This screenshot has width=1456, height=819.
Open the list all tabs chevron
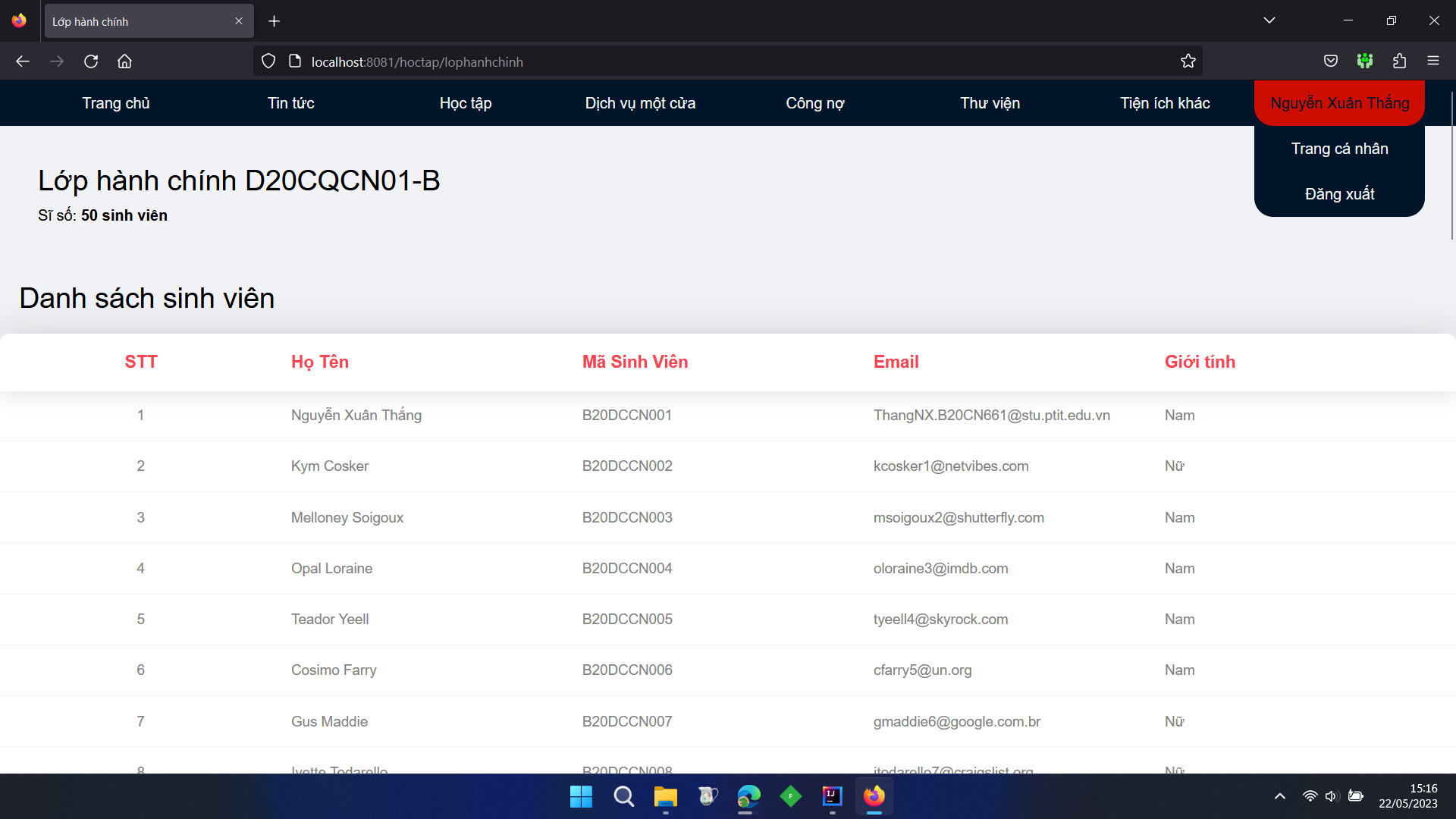click(x=1270, y=20)
